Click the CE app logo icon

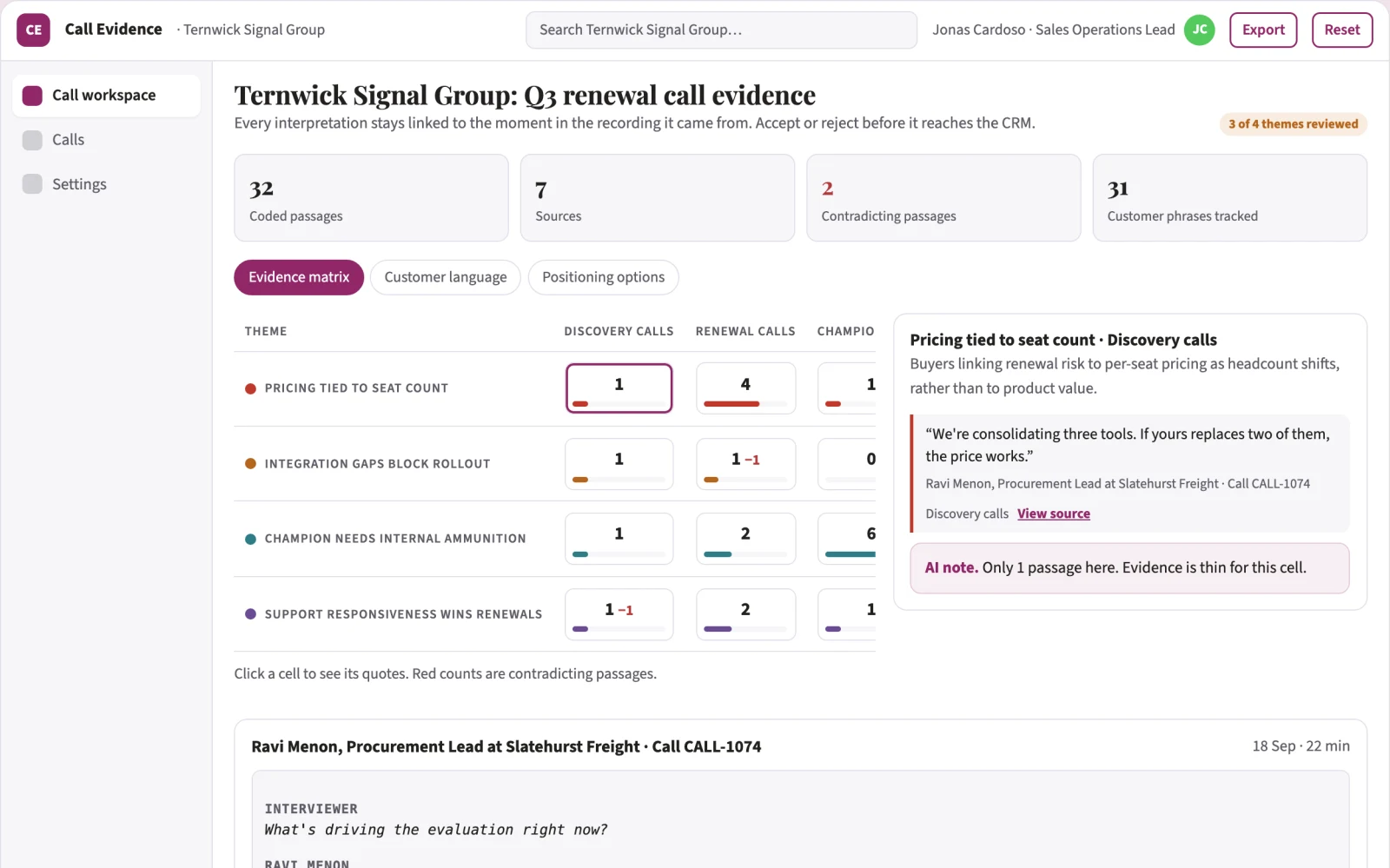tap(33, 30)
